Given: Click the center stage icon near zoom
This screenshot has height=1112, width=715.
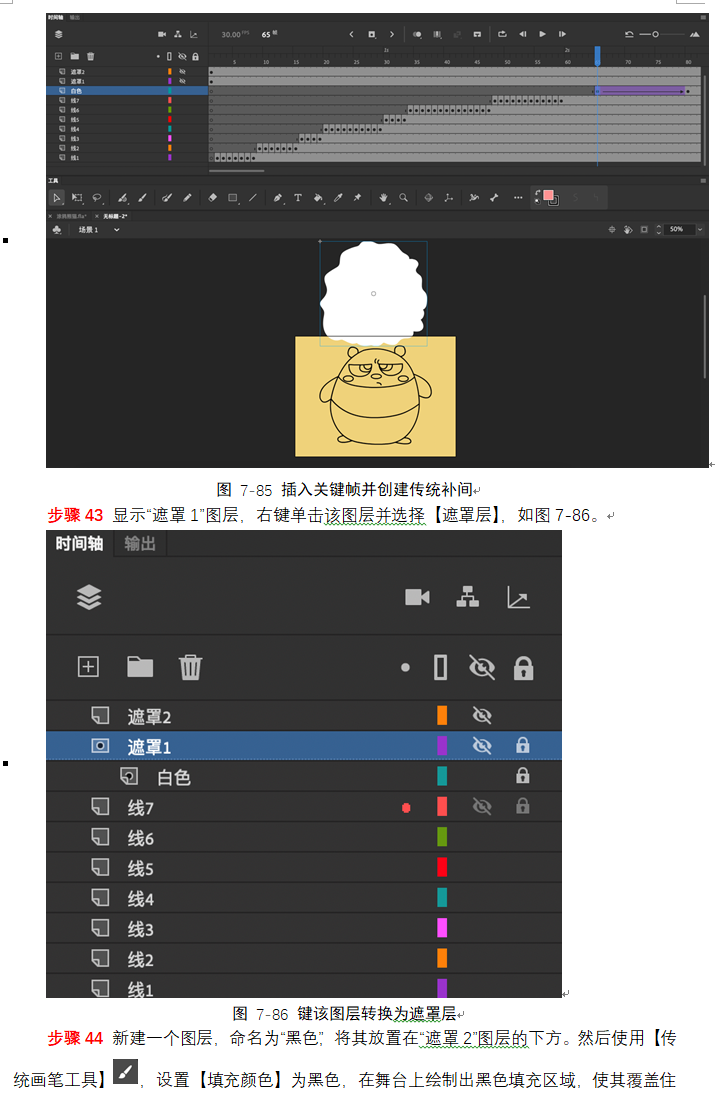Looking at the screenshot, I should (x=611, y=229).
